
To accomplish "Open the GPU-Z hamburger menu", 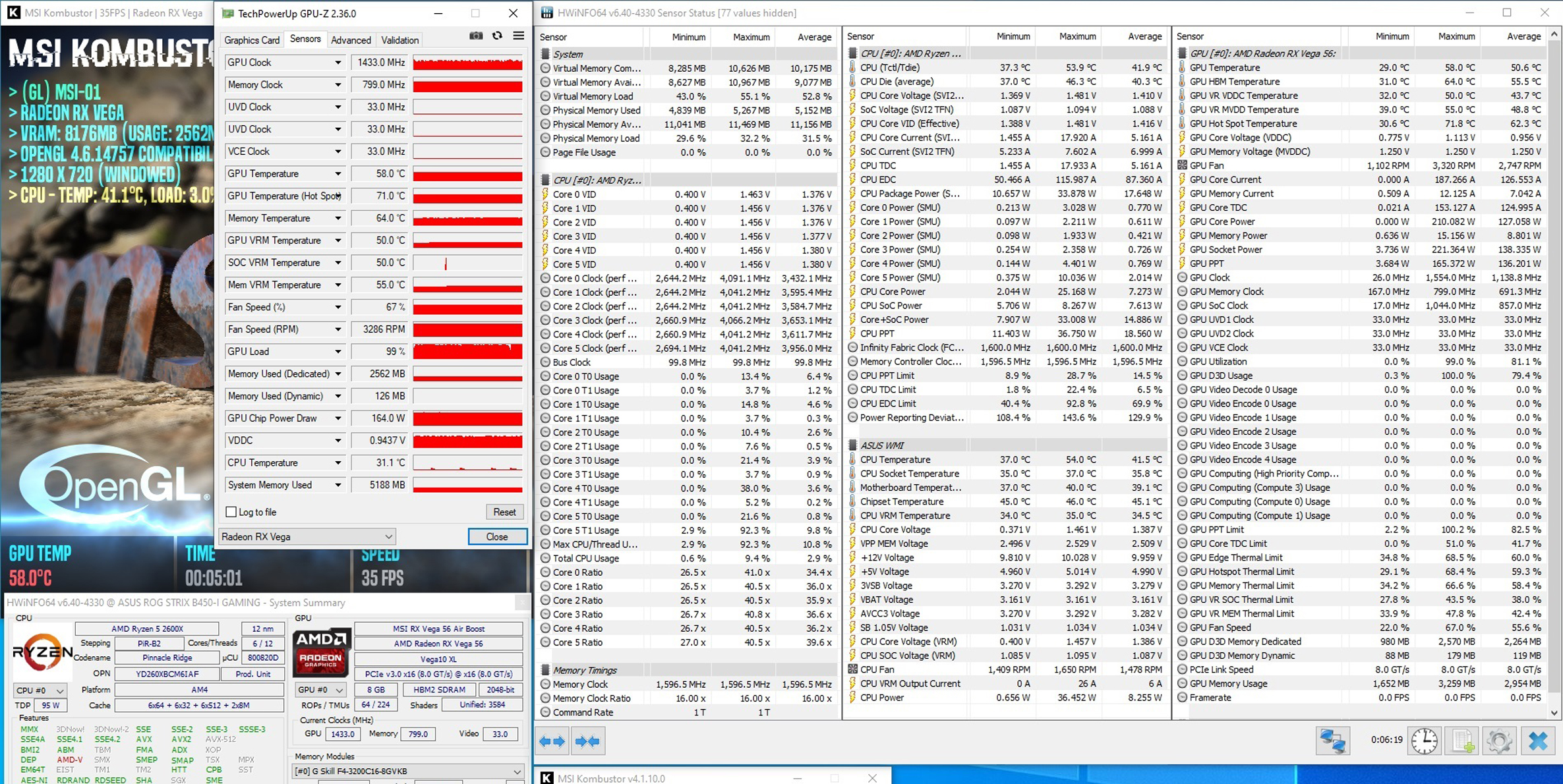I will point(519,36).
